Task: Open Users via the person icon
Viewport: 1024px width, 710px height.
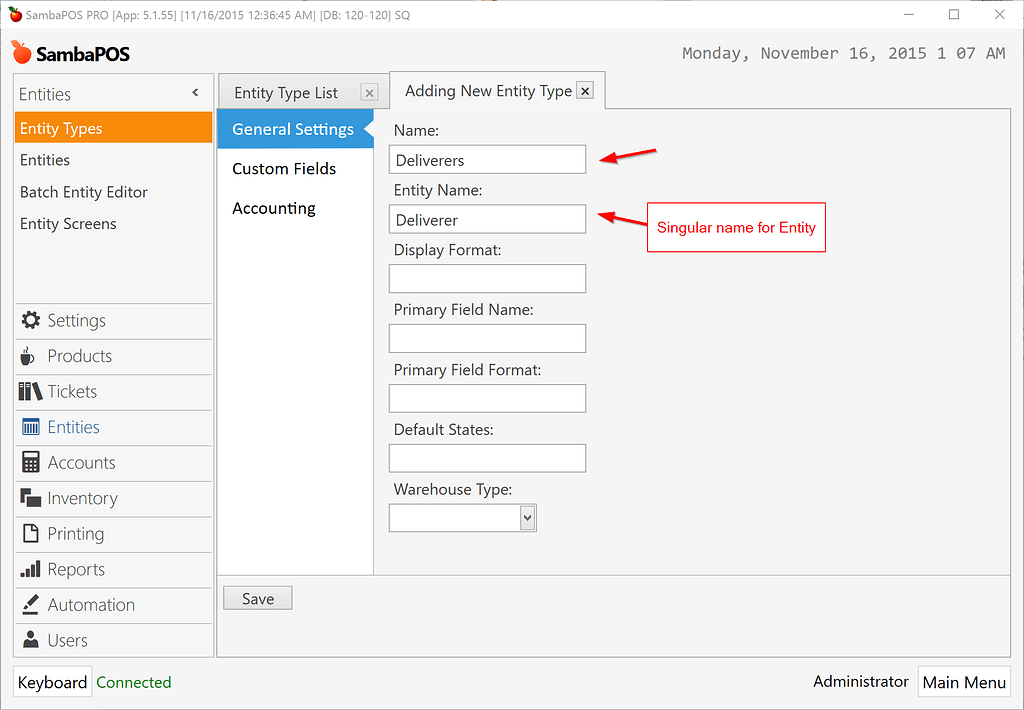Action: (30, 640)
